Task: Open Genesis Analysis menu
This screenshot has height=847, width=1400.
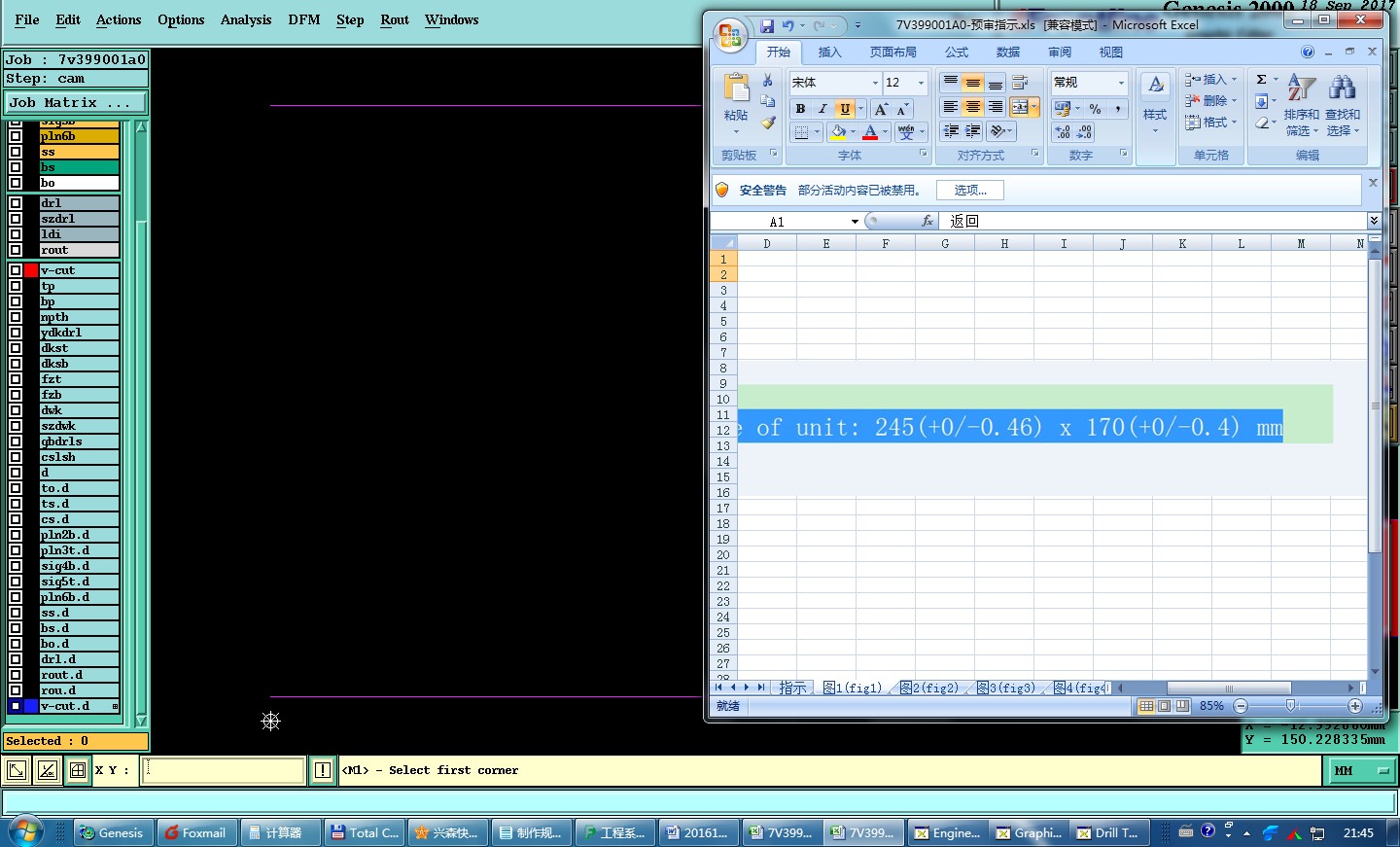Action: click(246, 19)
